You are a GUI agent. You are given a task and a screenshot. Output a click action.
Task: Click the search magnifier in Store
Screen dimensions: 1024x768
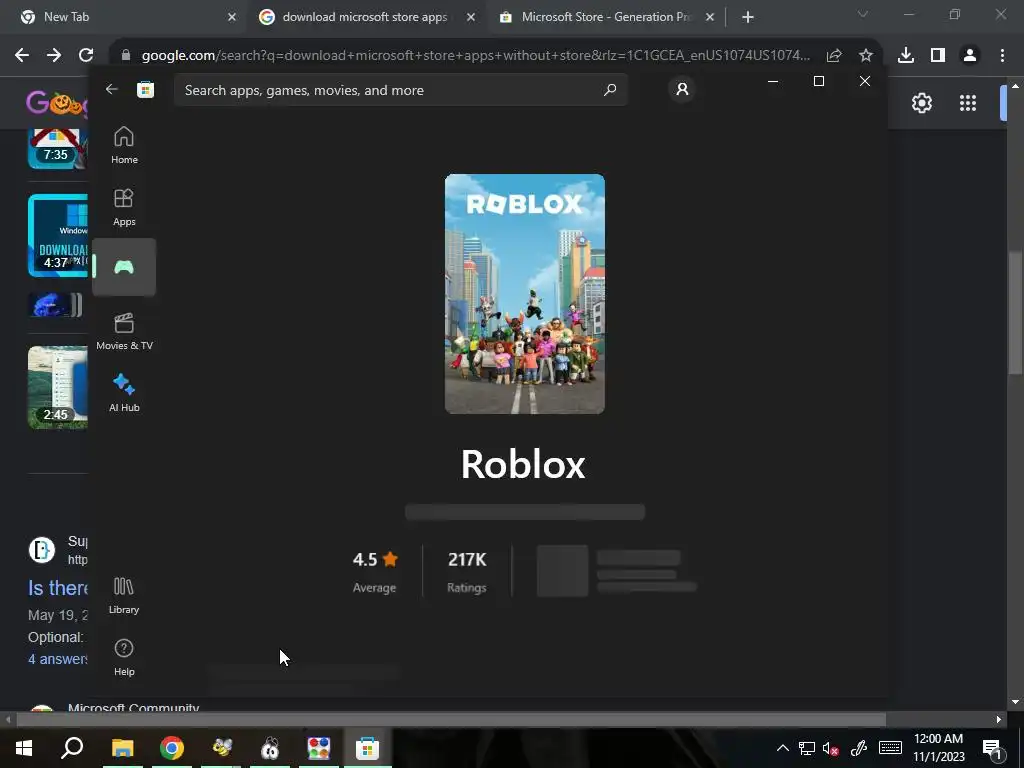[609, 89]
